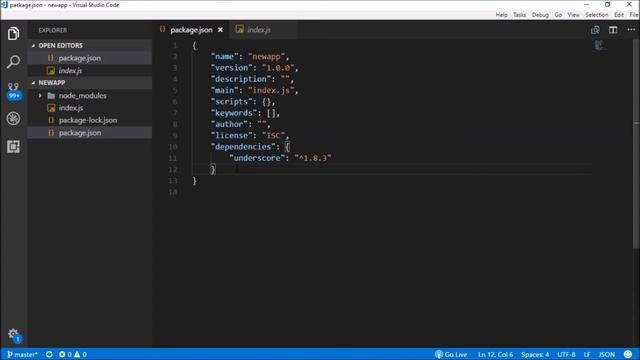Click the minimap code preview
This screenshot has width=640, height=360.
pyautogui.click(x=599, y=45)
